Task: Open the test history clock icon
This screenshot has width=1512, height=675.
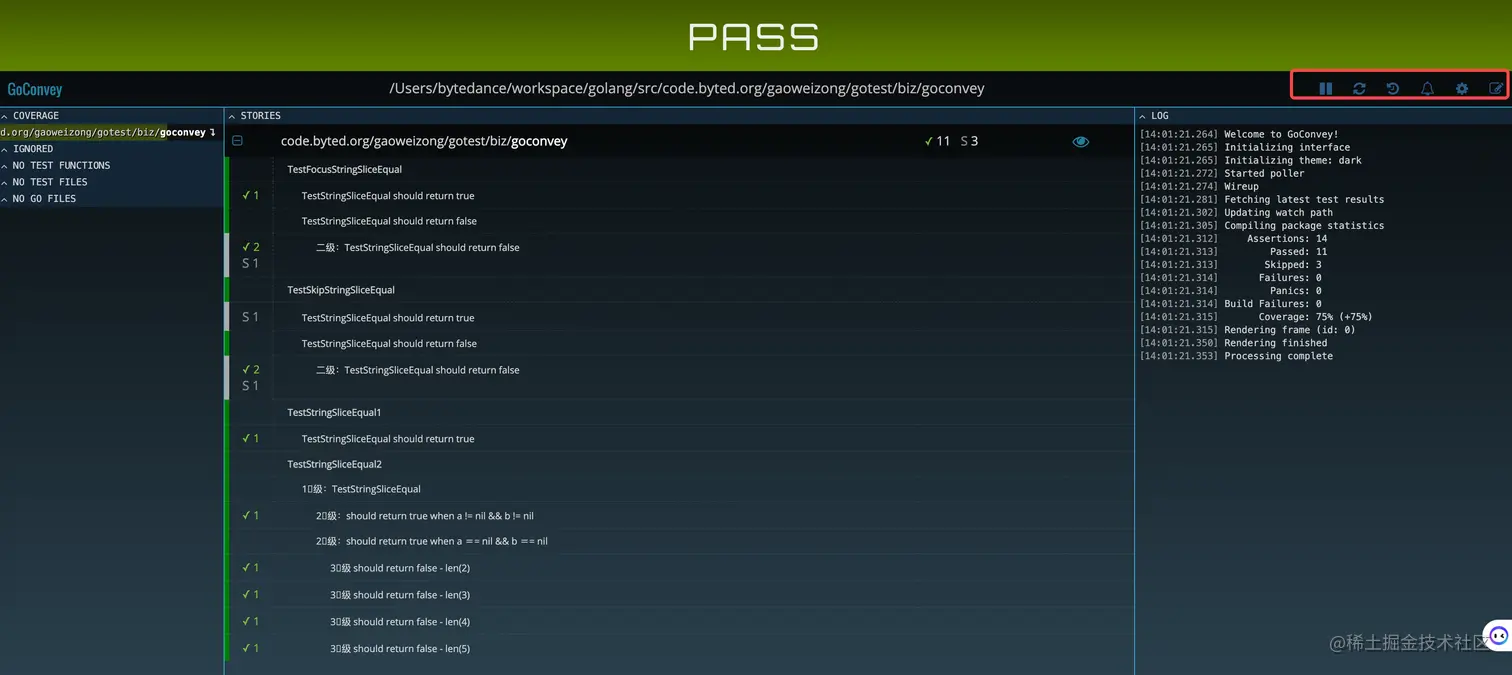Action: coord(1392,88)
